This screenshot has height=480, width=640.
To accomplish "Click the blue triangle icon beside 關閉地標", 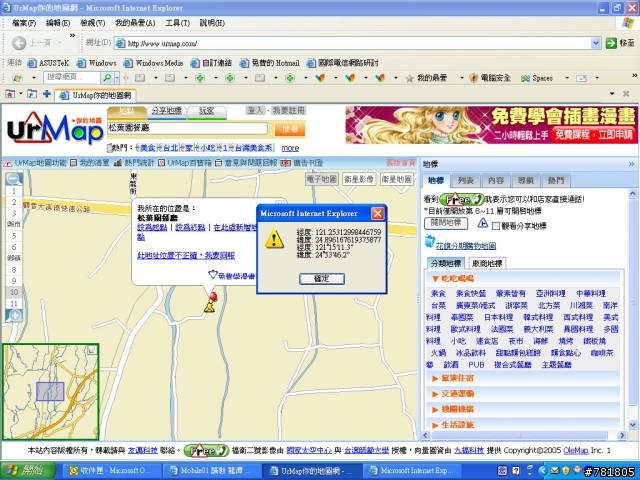I will (482, 223).
